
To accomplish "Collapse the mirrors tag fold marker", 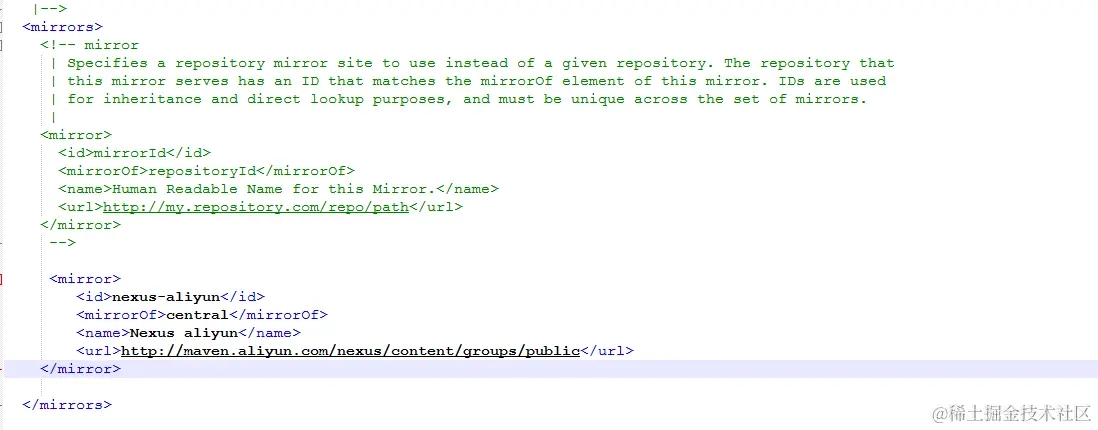I will pos(1,27).
